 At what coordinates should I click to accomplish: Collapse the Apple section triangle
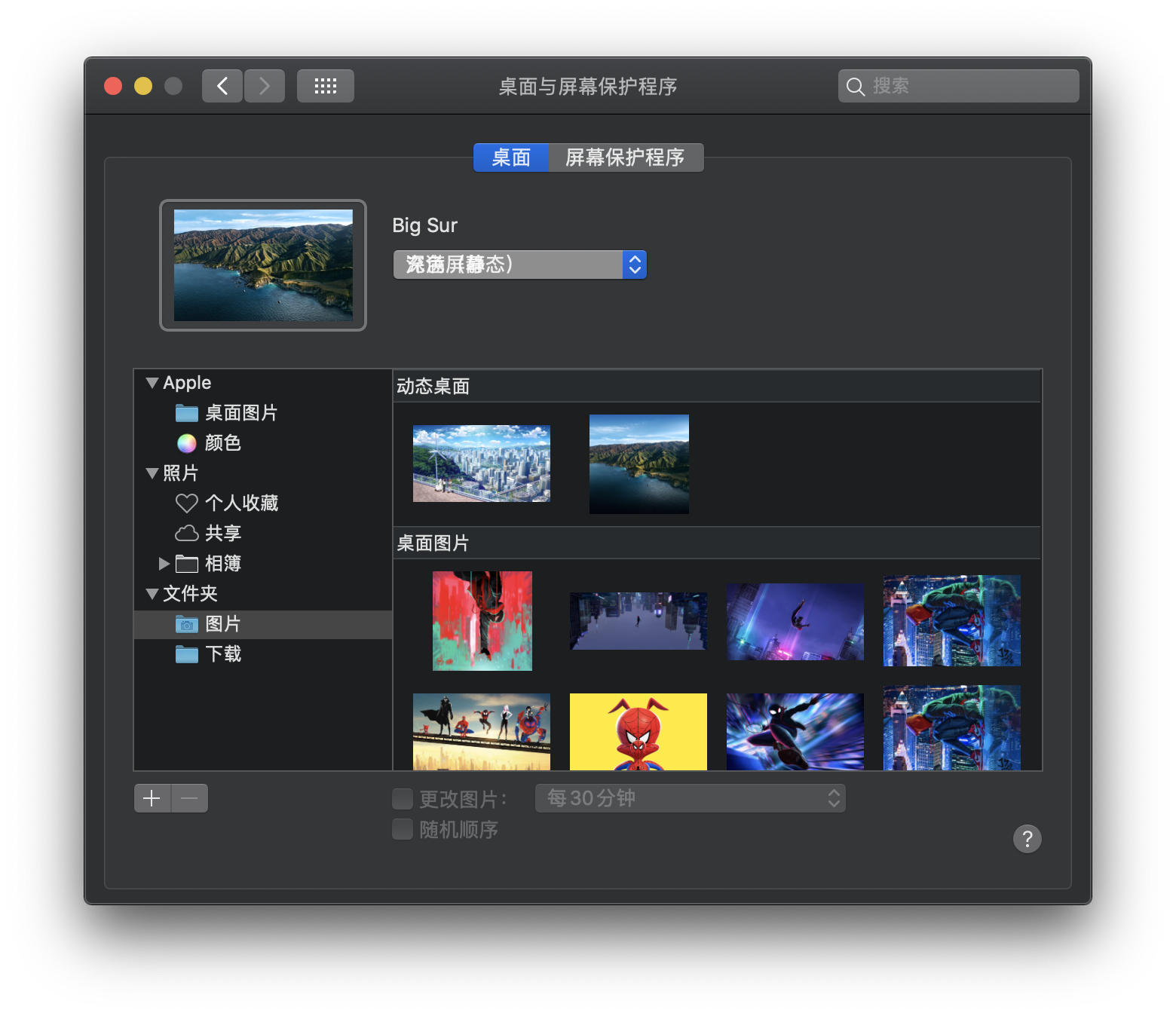click(x=152, y=383)
